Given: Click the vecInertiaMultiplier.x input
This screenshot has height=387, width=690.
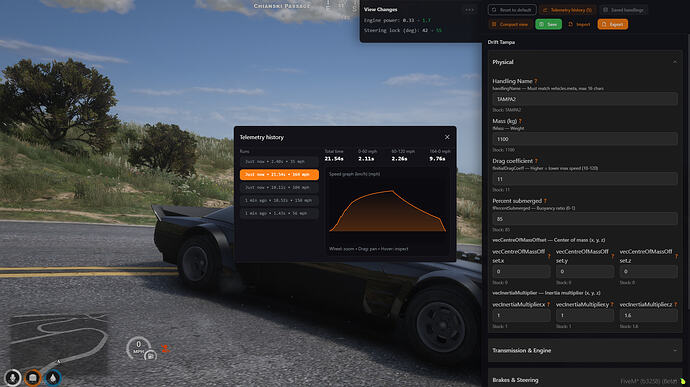Looking at the screenshot, I should point(521,316).
